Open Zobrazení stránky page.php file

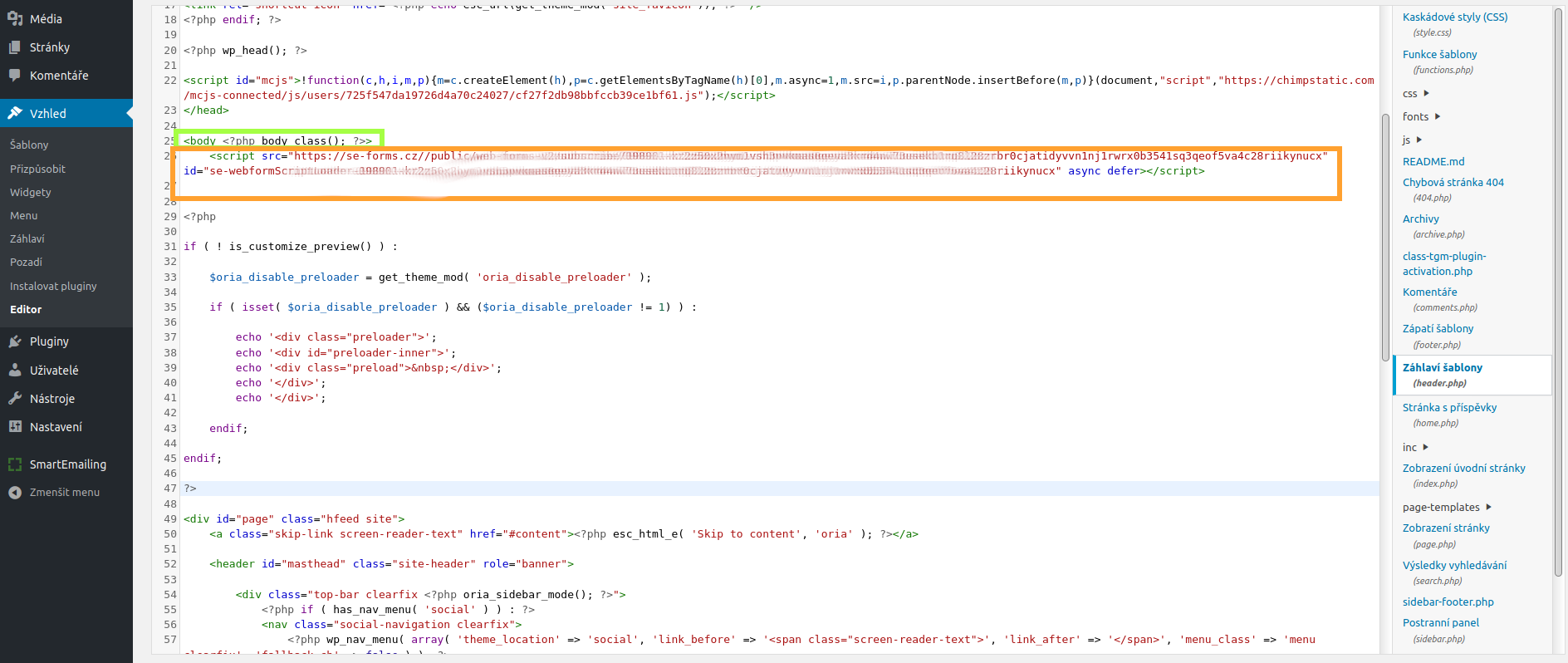(x=1446, y=528)
